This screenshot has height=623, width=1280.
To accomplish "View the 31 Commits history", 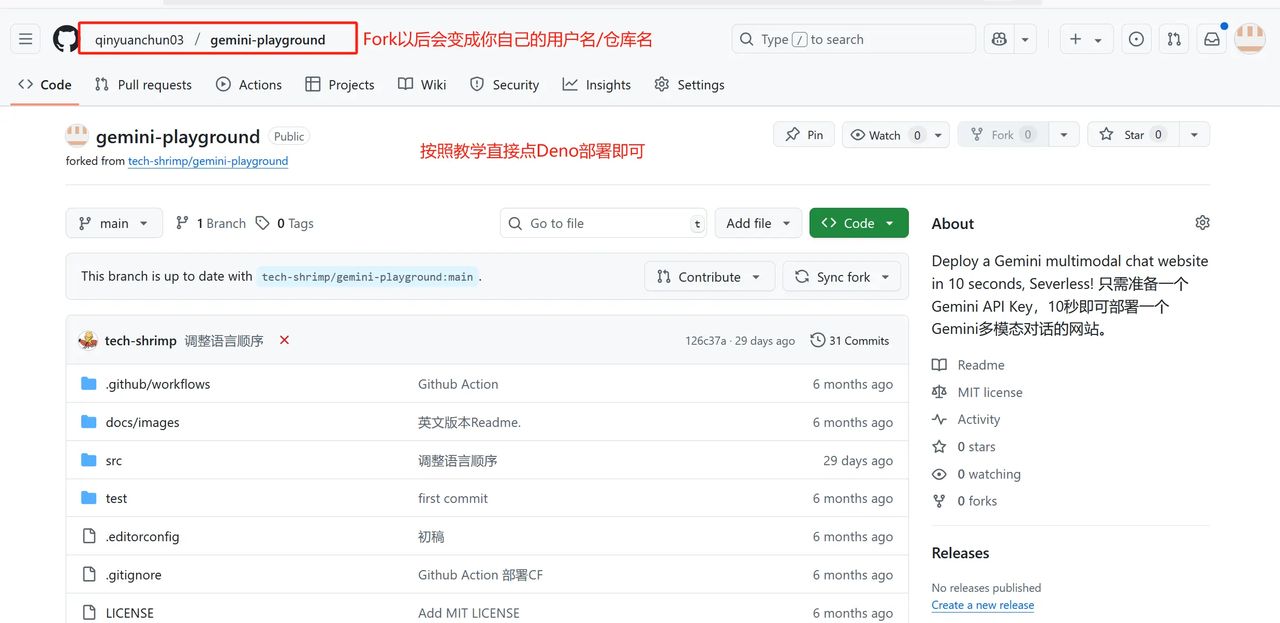I will [849, 340].
